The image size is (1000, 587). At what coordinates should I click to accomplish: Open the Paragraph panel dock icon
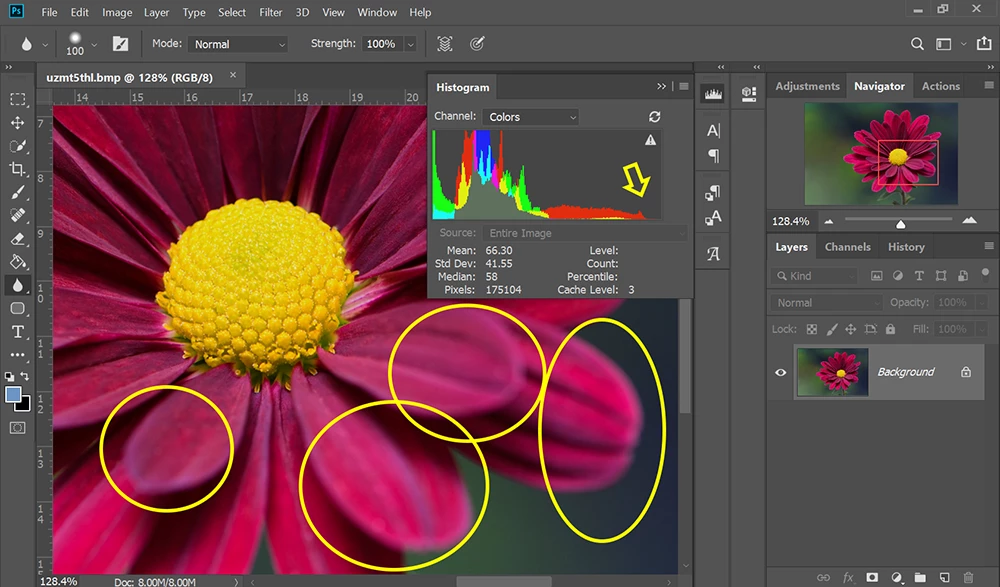click(713, 156)
